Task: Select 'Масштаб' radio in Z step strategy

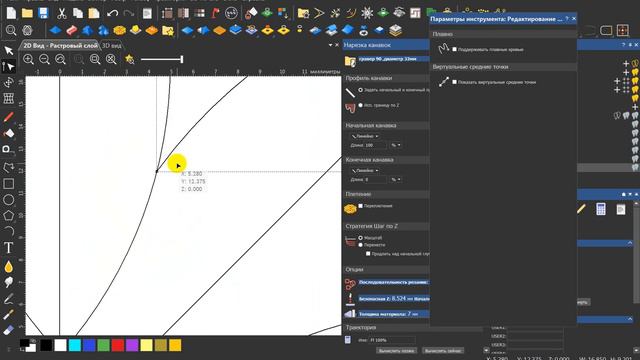Action: (360, 238)
